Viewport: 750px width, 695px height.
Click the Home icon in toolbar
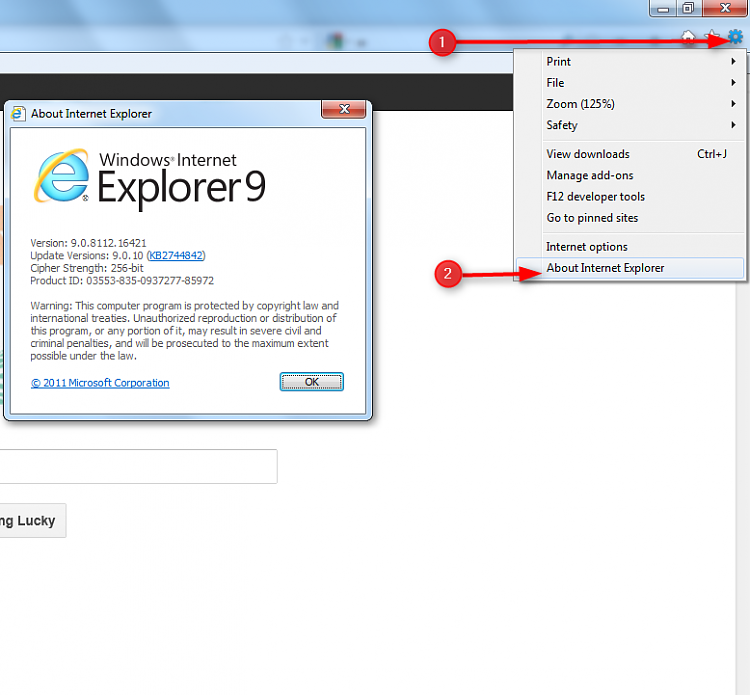[688, 37]
